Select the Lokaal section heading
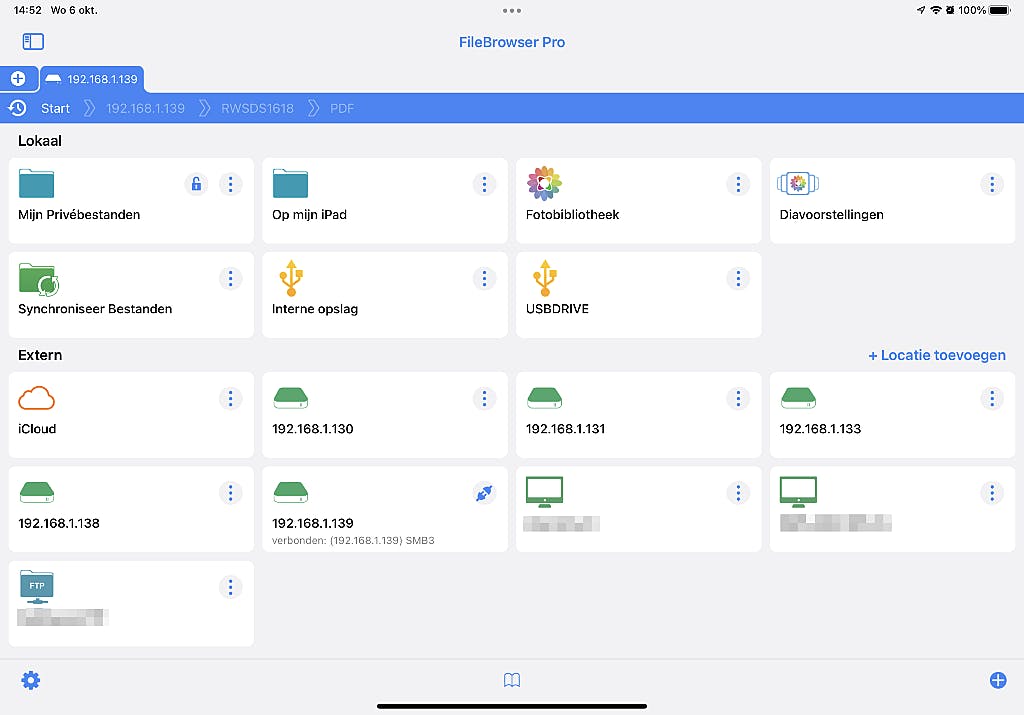Image resolution: width=1024 pixels, height=715 pixels. (x=40, y=141)
